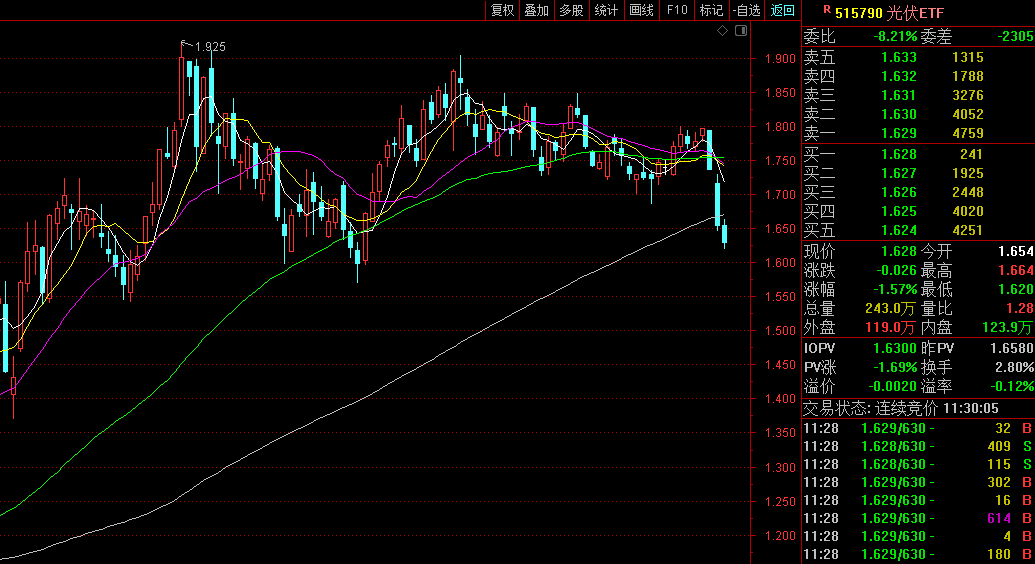The image size is (1035, 564).
Task: Open the 多股 multi-stock view
Action: 572,10
